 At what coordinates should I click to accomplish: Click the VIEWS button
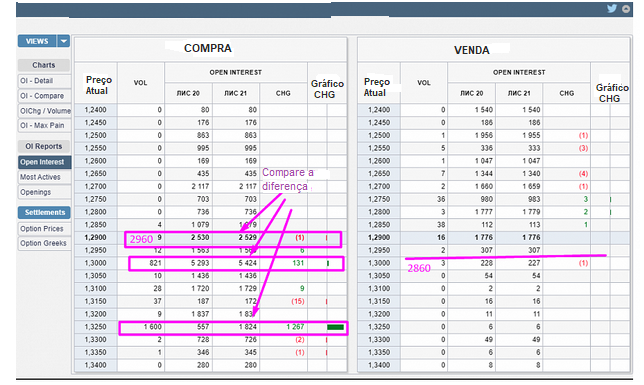pyautogui.click(x=37, y=41)
